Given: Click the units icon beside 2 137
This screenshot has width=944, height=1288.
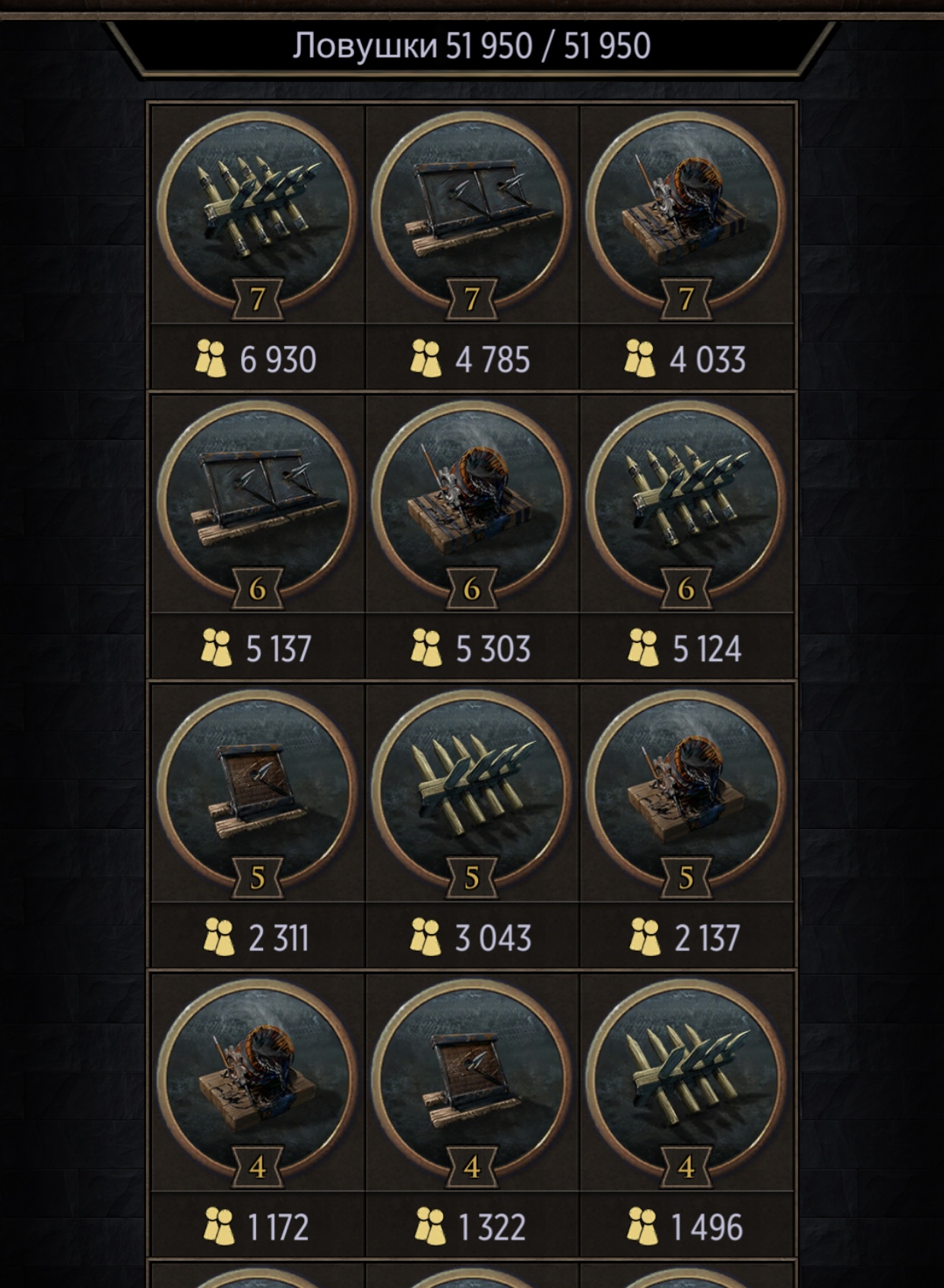Looking at the screenshot, I should point(645,936).
